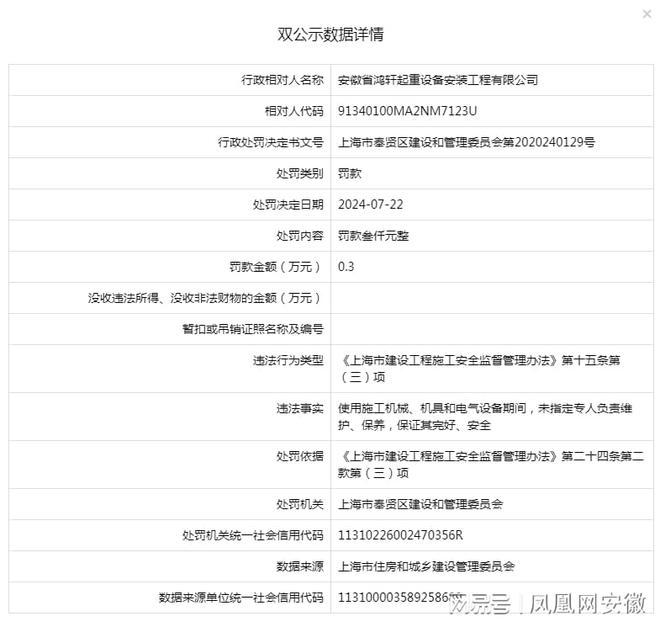
Task: Select the 数据来源 label
Action: point(300,566)
